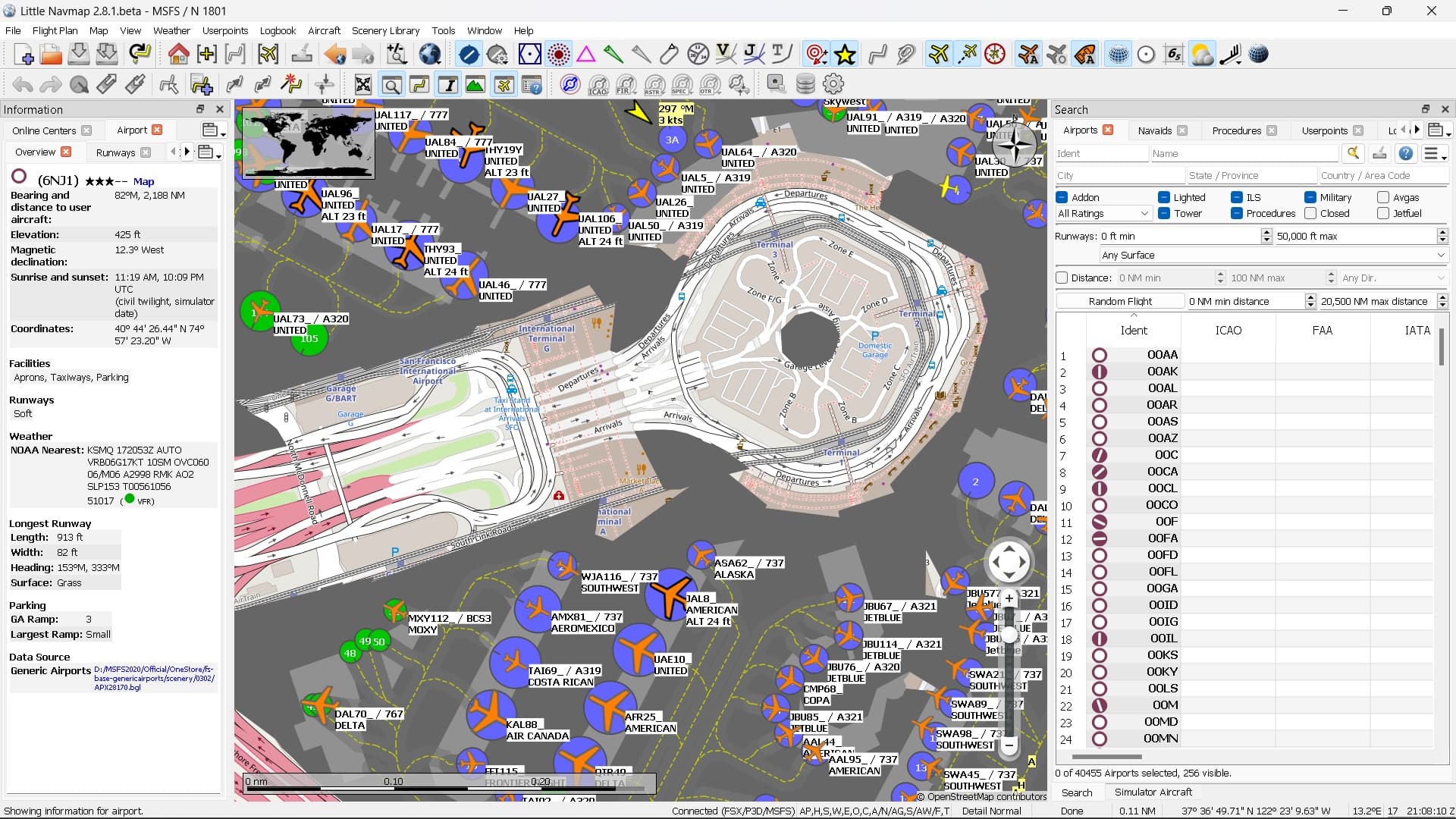Toggle the Jet airways J icon

click(x=754, y=55)
